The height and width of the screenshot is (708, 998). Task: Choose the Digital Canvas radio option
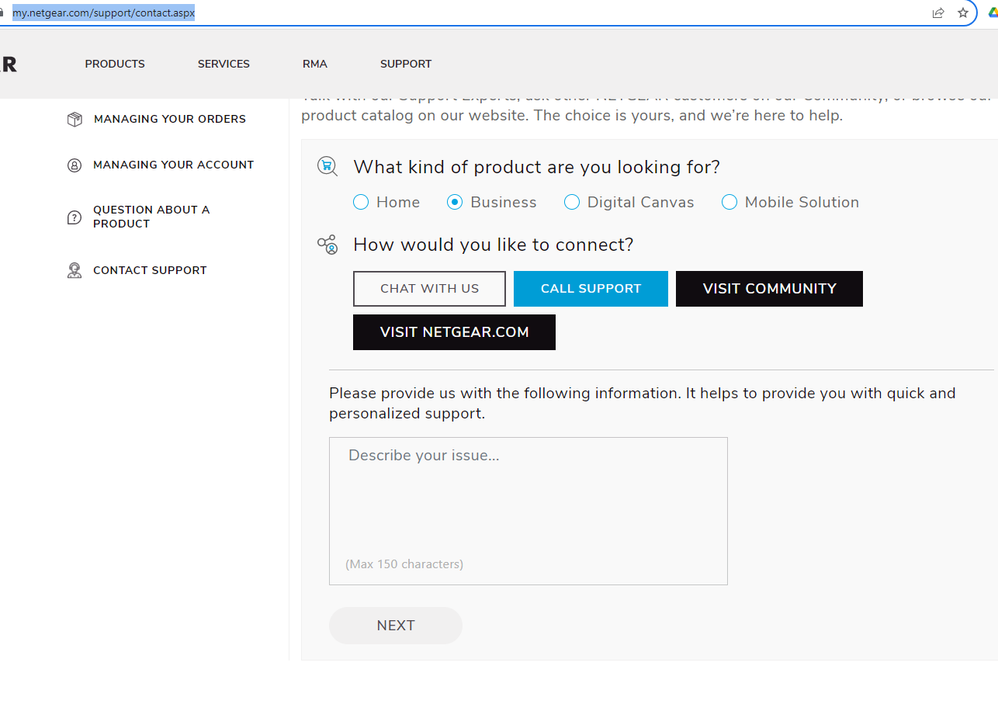click(x=572, y=202)
